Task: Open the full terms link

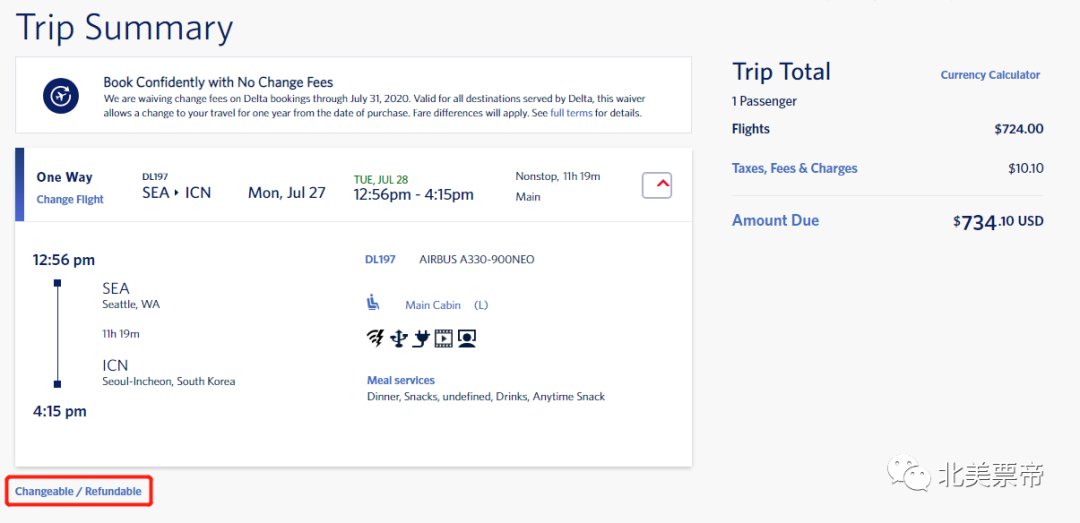Action: point(571,113)
